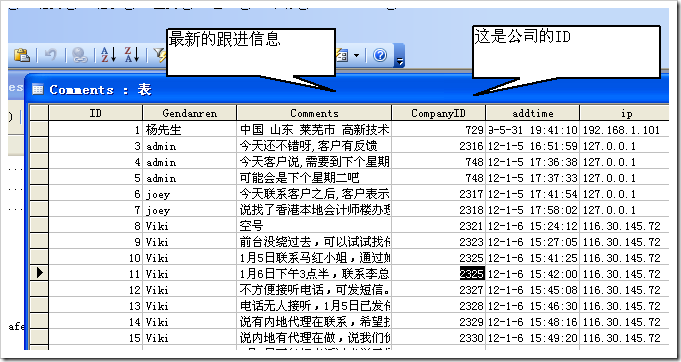Click the comment cell 空号

click(x=314, y=226)
